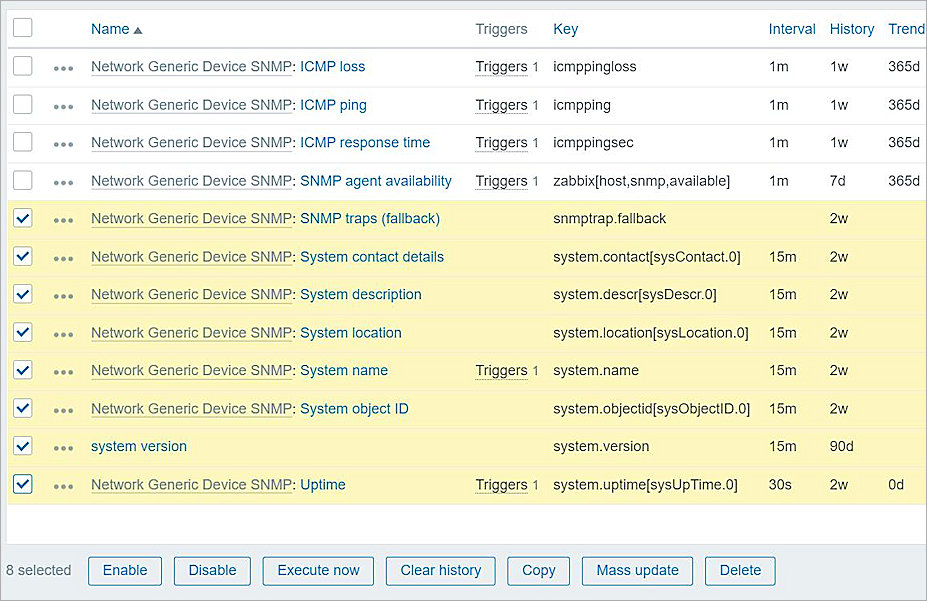Open Mass update for selected items
Viewport: 927px width, 601px height.
tap(637, 570)
